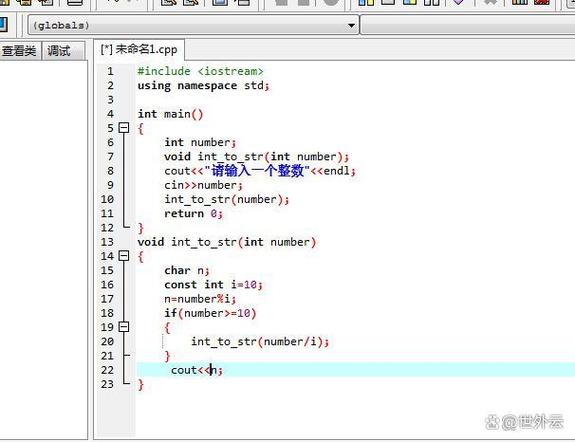Switch to the 调试 tab
Image resolution: width=575 pixels, height=442 pixels.
pos(59,51)
